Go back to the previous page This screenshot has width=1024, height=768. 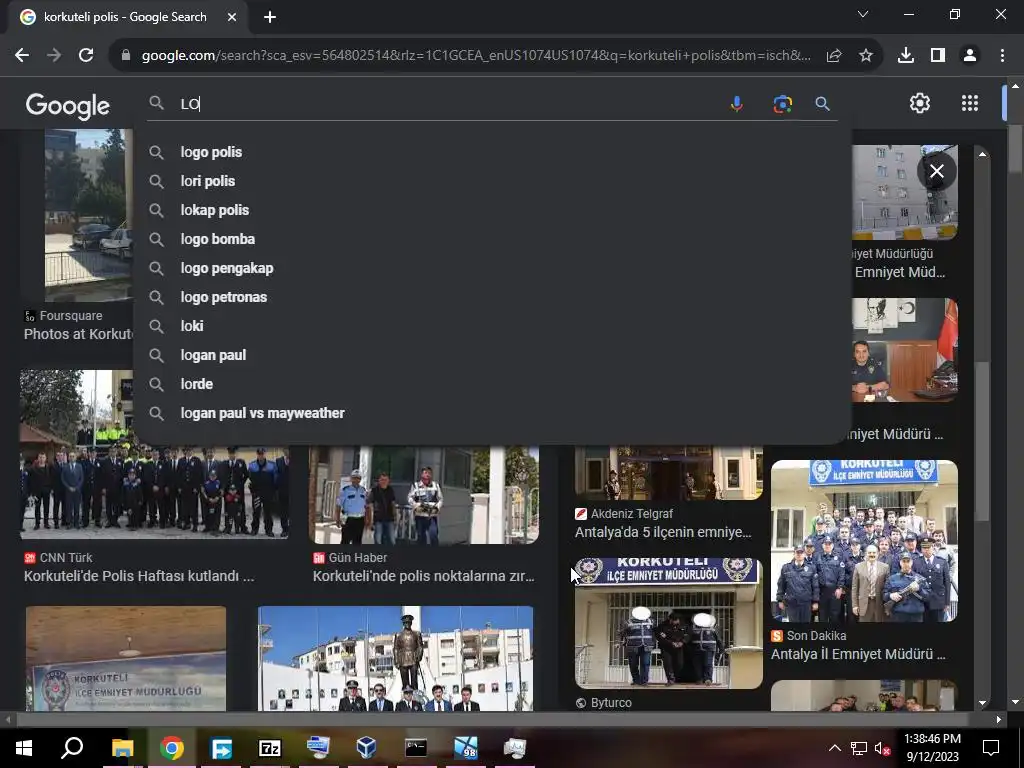tap(22, 56)
